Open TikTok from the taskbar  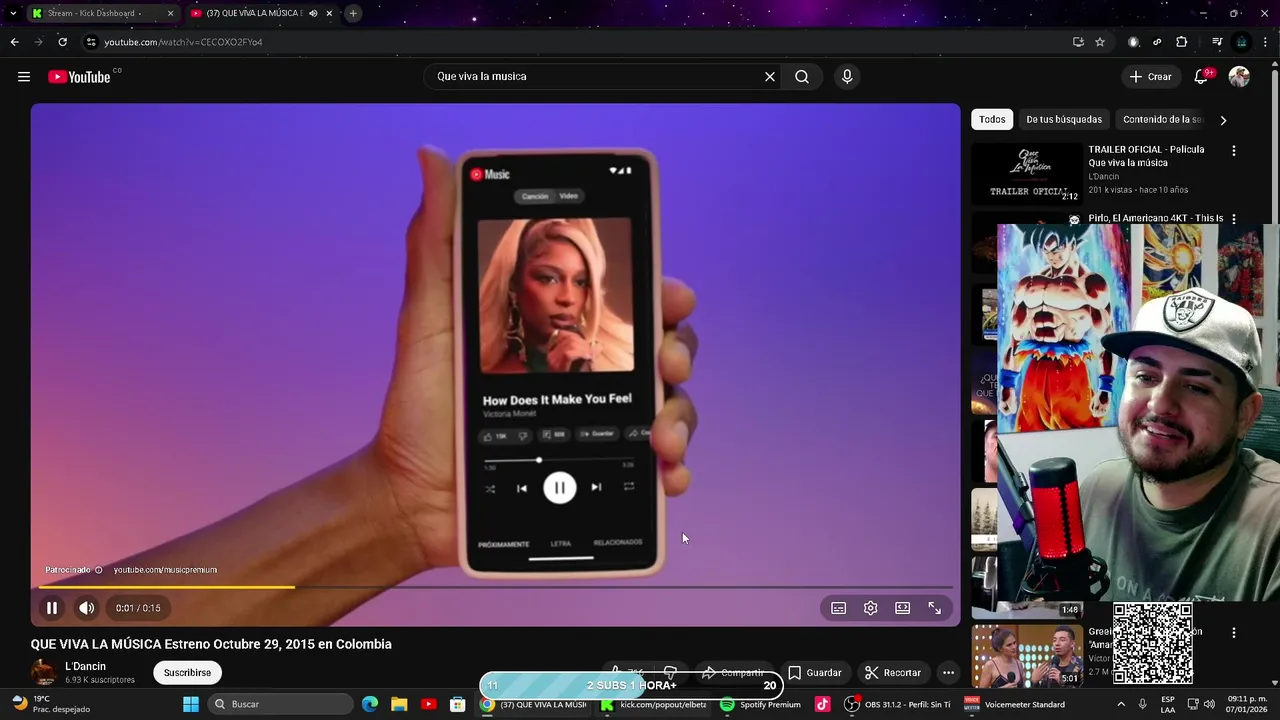click(822, 704)
